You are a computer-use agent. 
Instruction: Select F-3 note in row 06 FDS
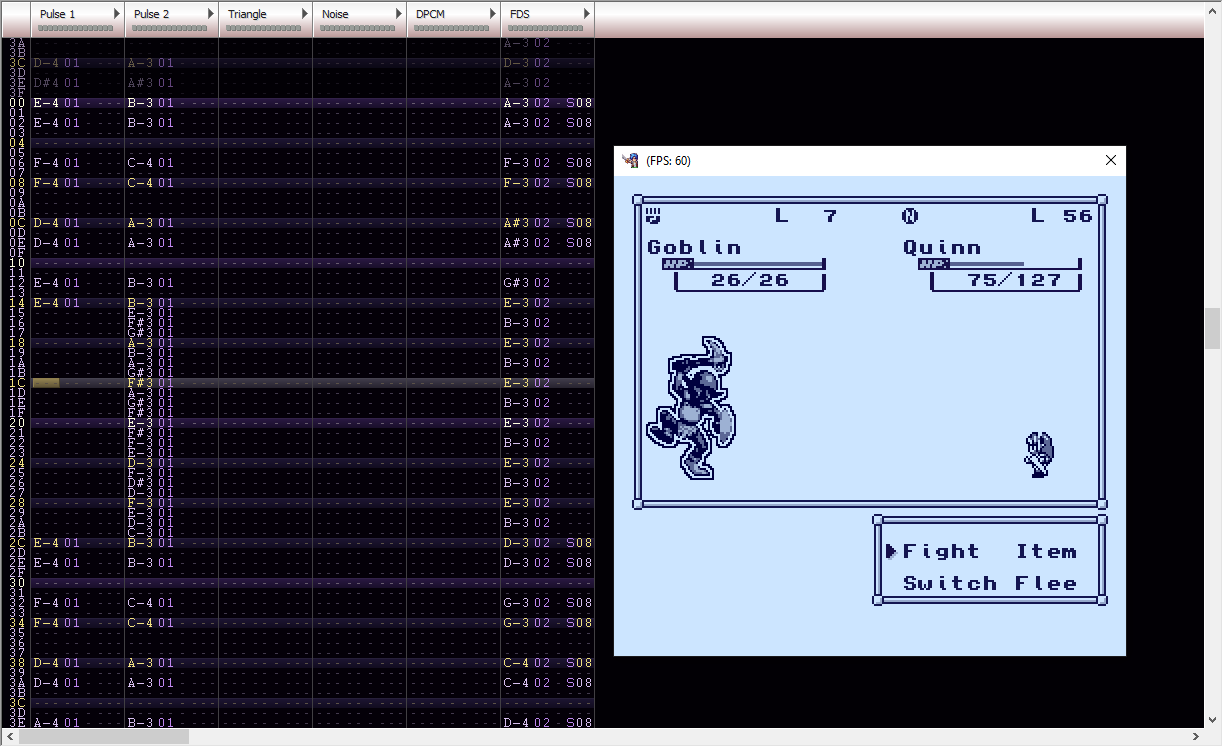(x=516, y=163)
